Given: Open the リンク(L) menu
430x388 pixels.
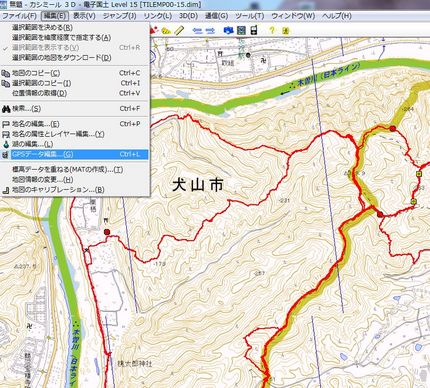Looking at the screenshot, I should (x=157, y=16).
